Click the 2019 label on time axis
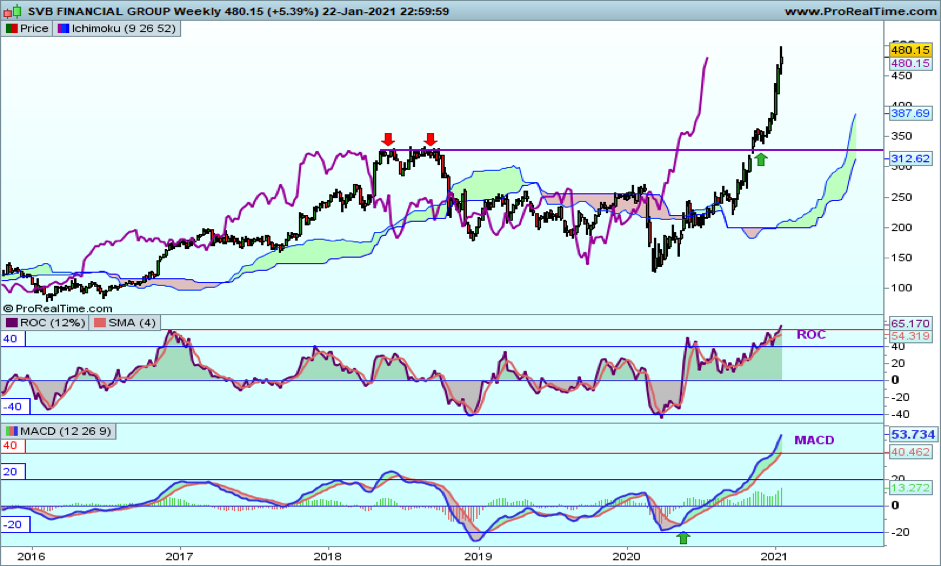 tap(477, 556)
